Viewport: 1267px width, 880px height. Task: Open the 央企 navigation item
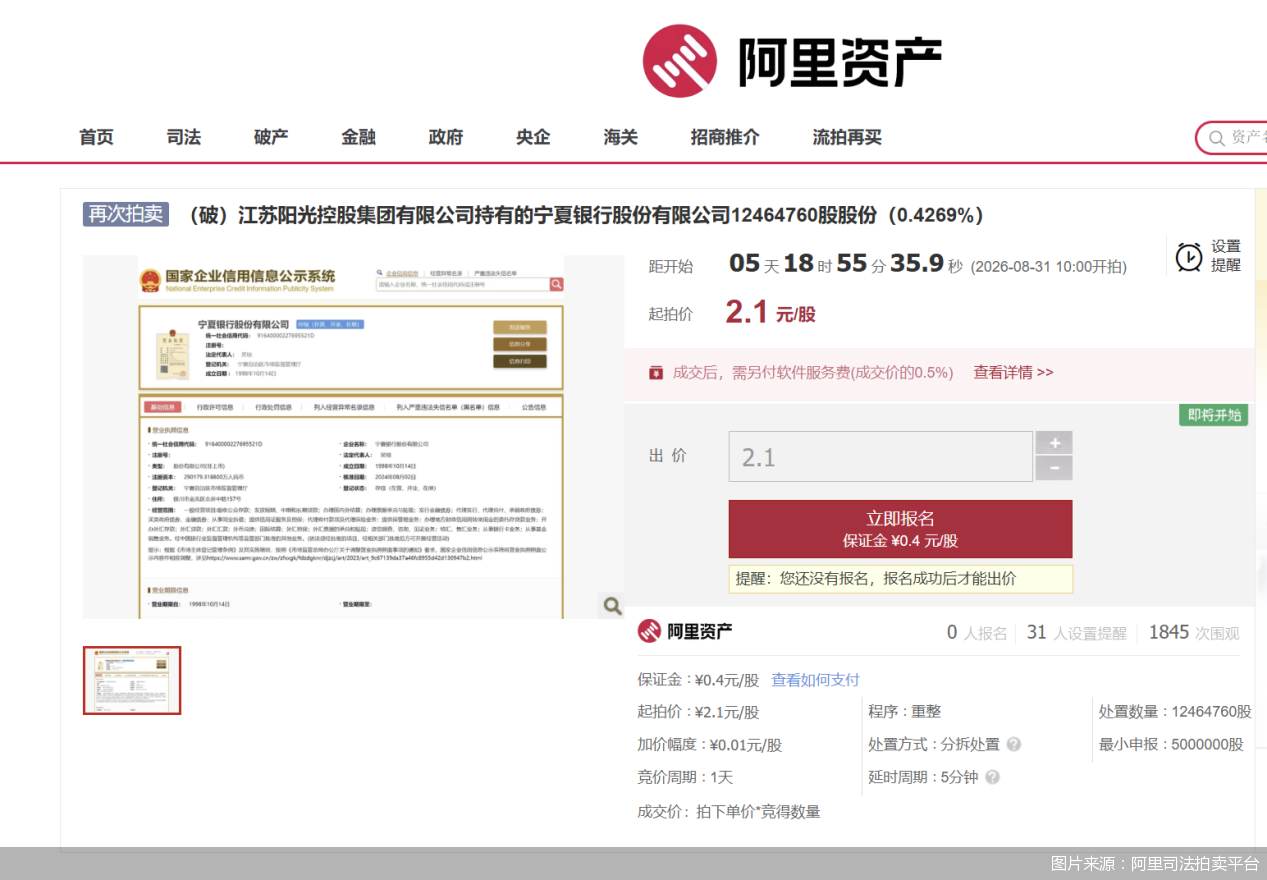(533, 137)
